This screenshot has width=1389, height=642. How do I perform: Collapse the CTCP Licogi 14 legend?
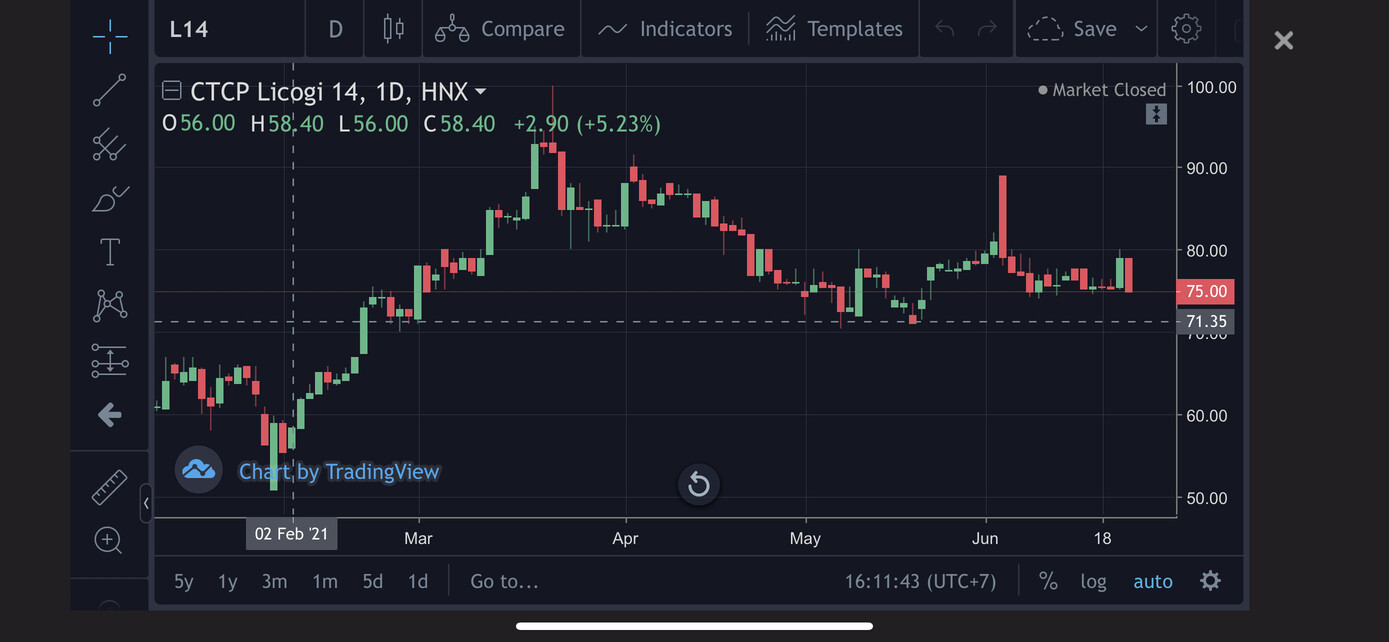(x=172, y=92)
